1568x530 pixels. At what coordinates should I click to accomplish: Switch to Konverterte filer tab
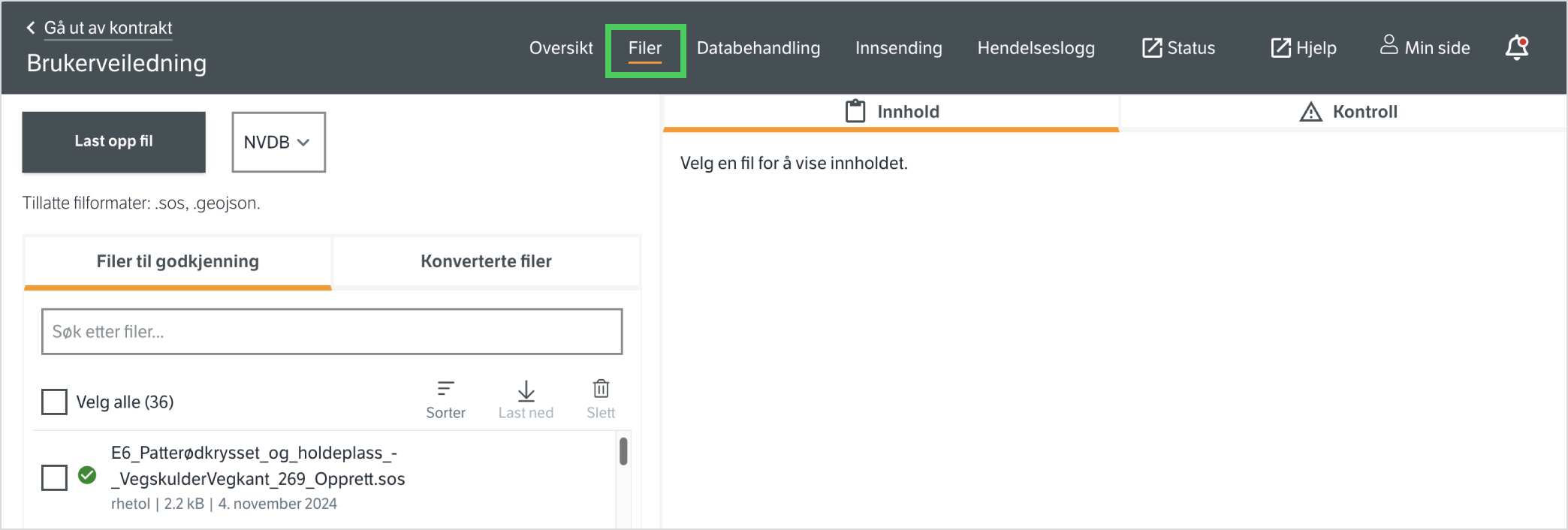(487, 262)
